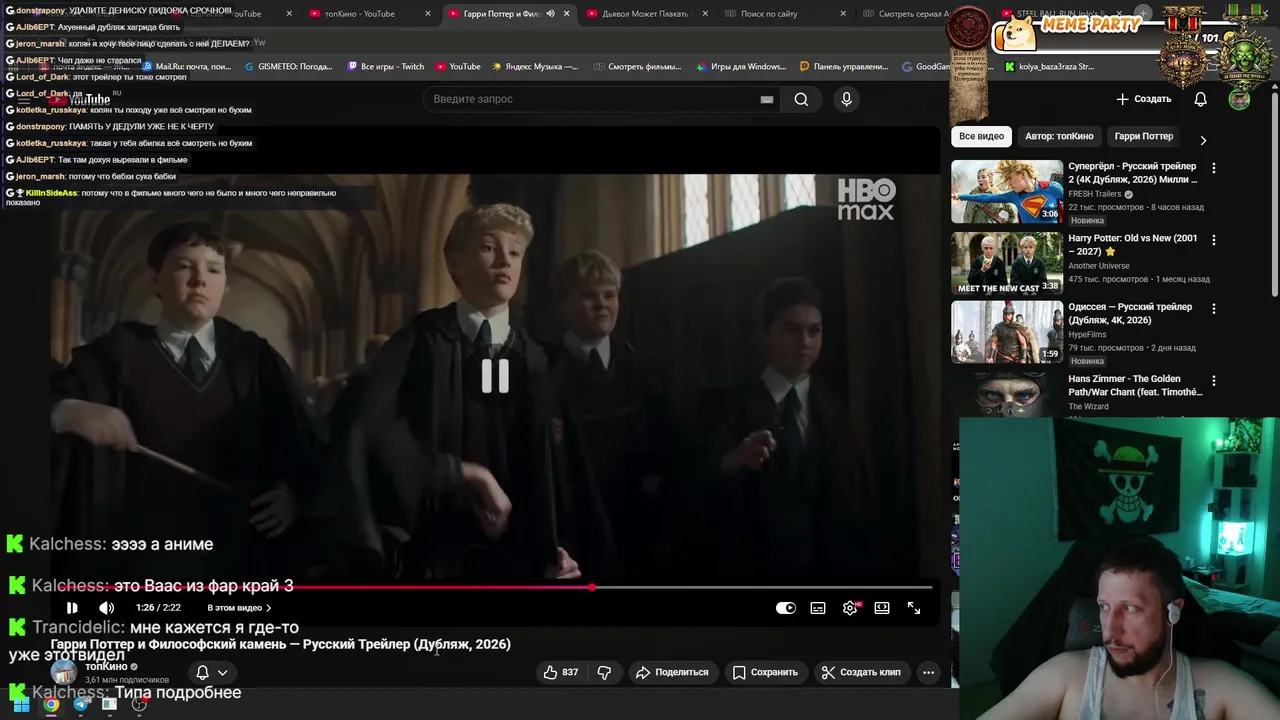This screenshot has height=720, width=1280.
Task: Open the account avatar menu
Action: click(x=1239, y=99)
